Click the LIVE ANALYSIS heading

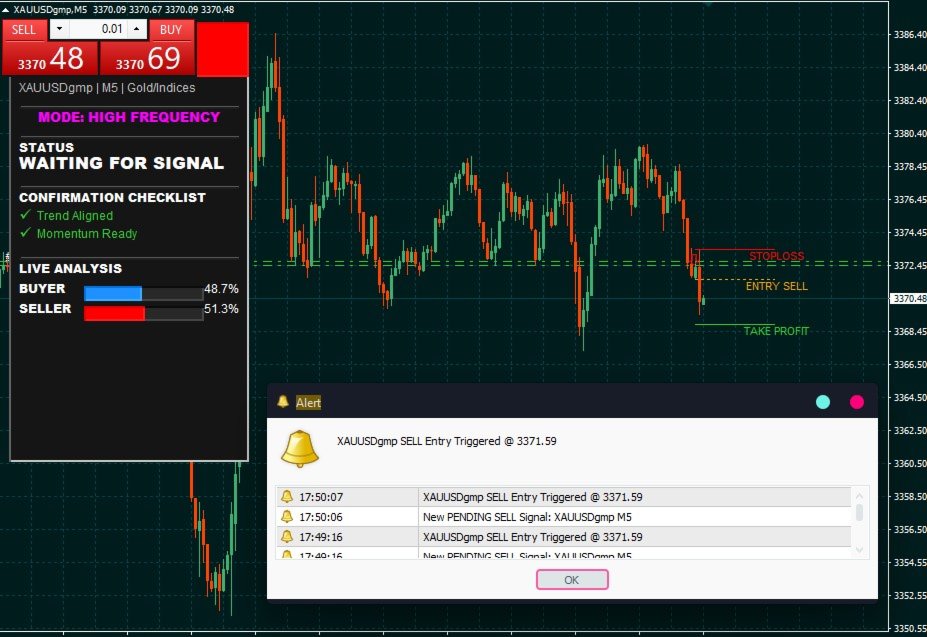(x=70, y=269)
